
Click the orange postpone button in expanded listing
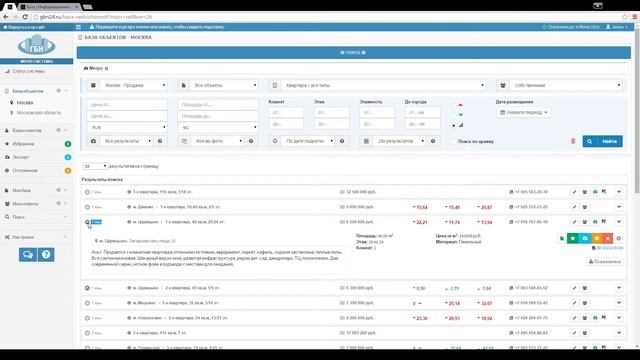click(x=597, y=238)
